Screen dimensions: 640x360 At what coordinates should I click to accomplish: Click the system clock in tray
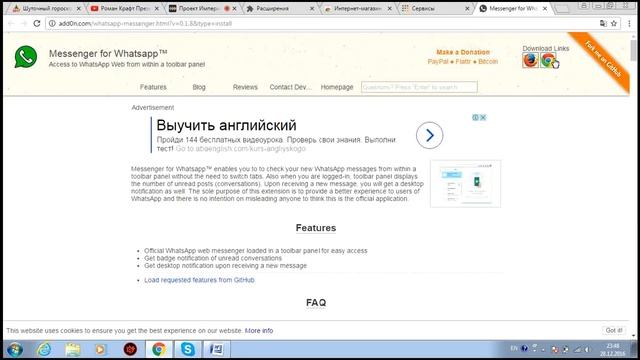[613, 350]
